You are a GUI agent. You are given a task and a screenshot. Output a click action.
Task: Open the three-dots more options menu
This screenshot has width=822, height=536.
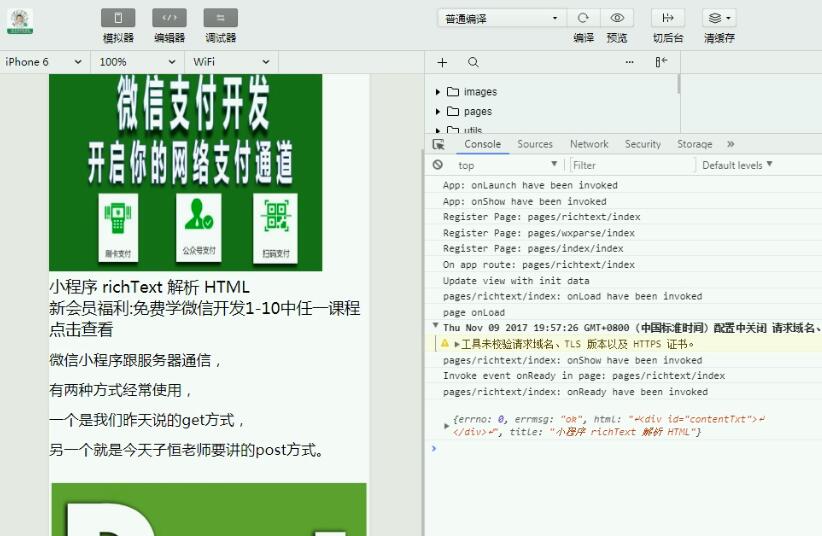630,62
